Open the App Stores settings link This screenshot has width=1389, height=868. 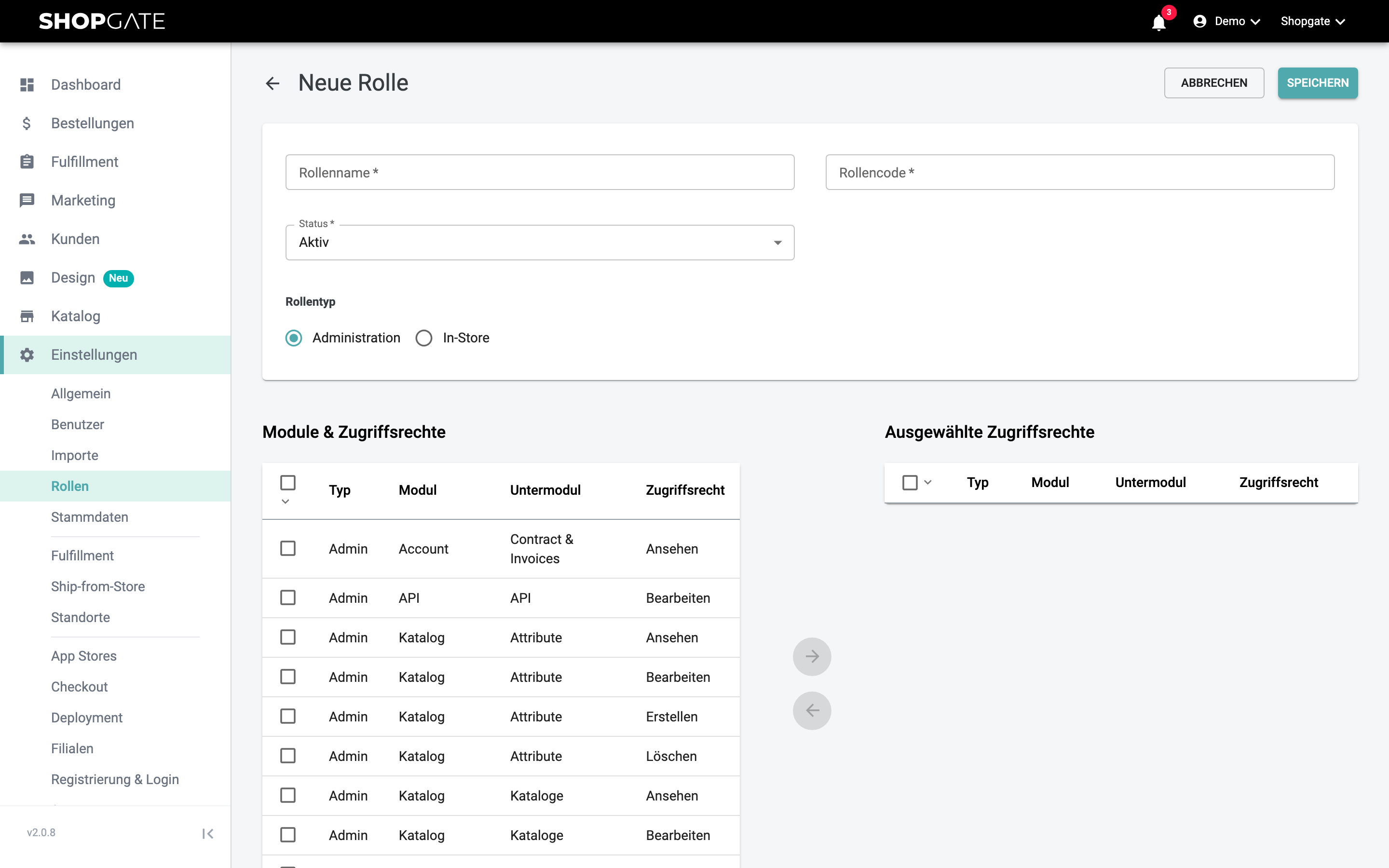[84, 656]
